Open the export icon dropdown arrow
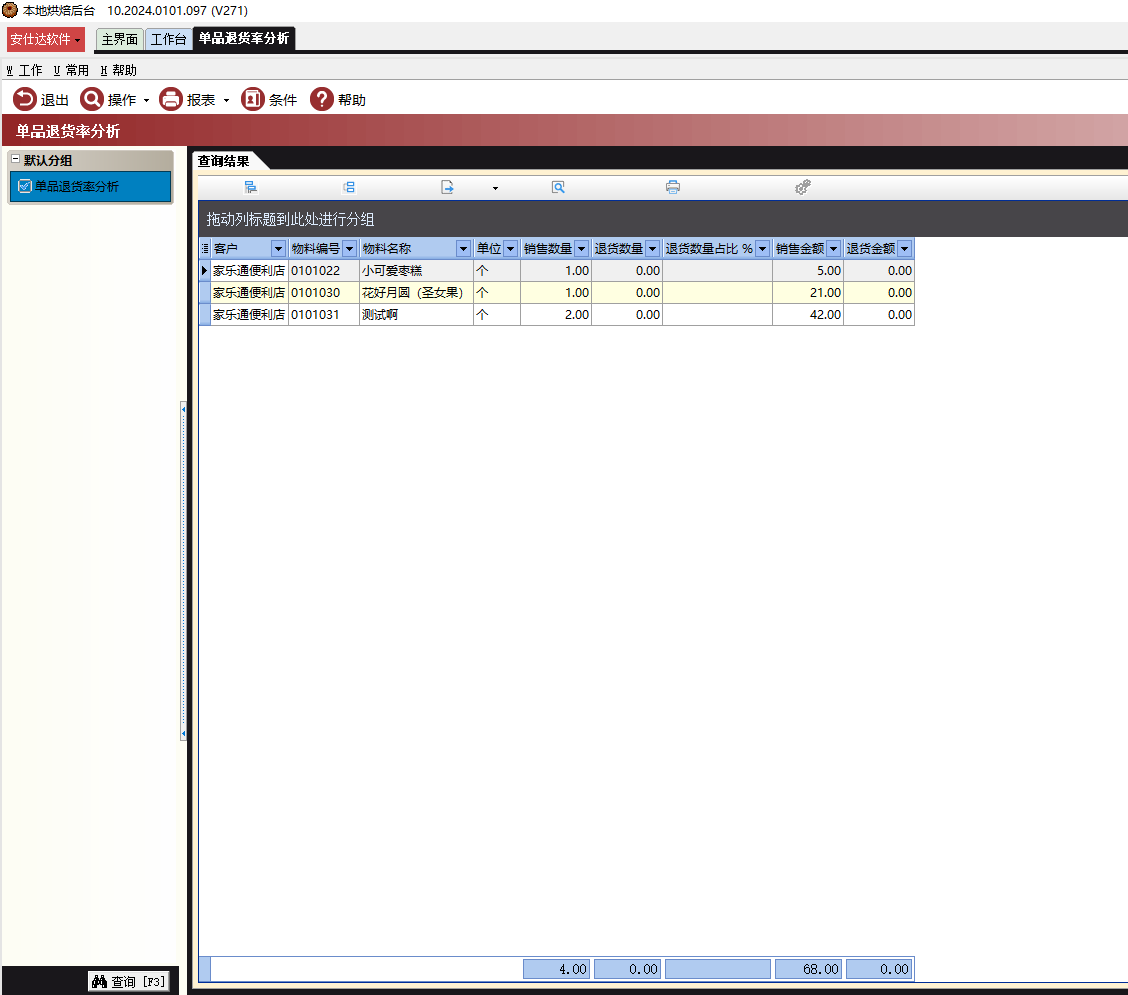The width and height of the screenshot is (1128, 995). click(495, 188)
